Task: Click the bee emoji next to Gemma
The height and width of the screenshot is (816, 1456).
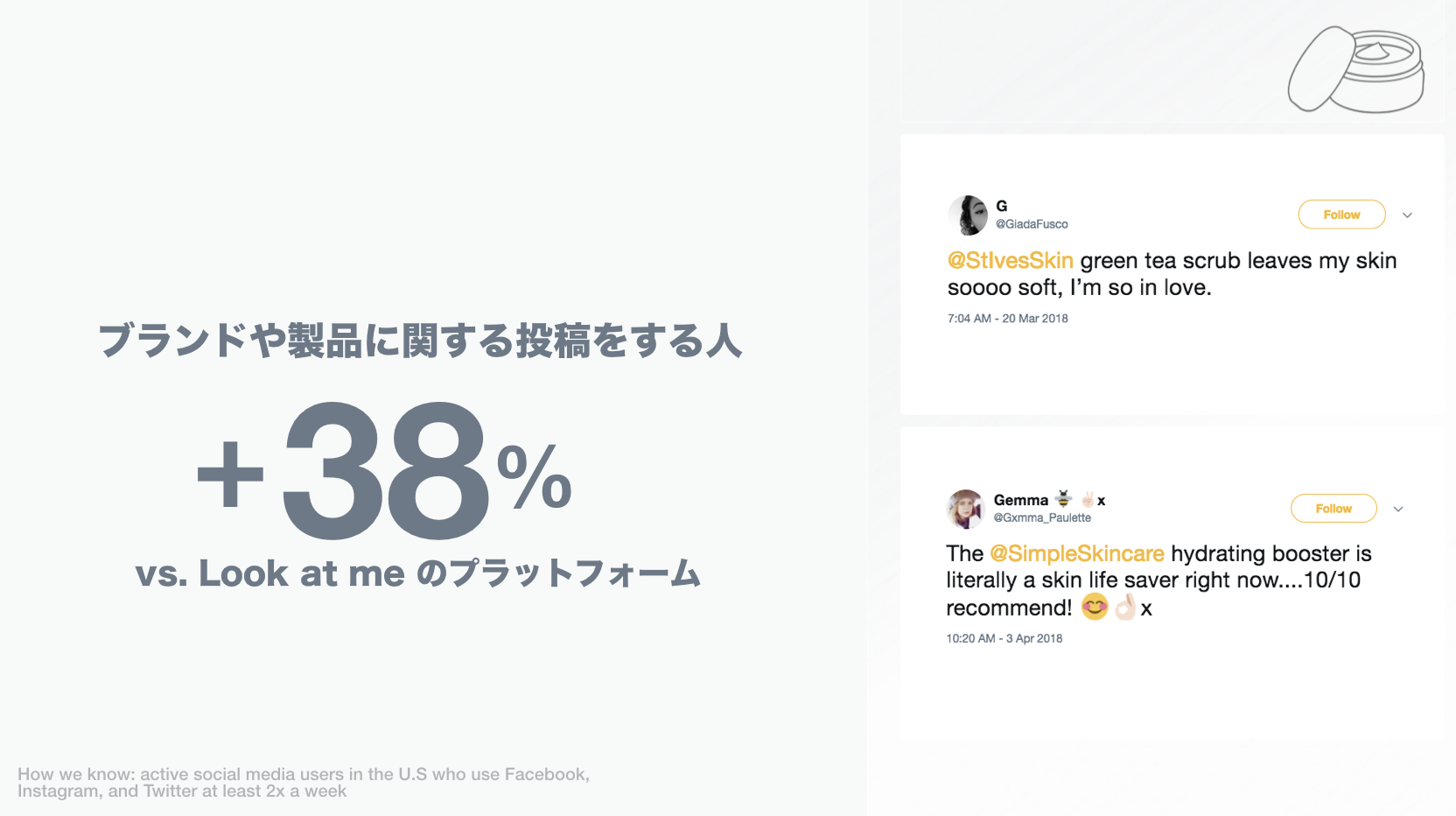Action: pos(1063,499)
